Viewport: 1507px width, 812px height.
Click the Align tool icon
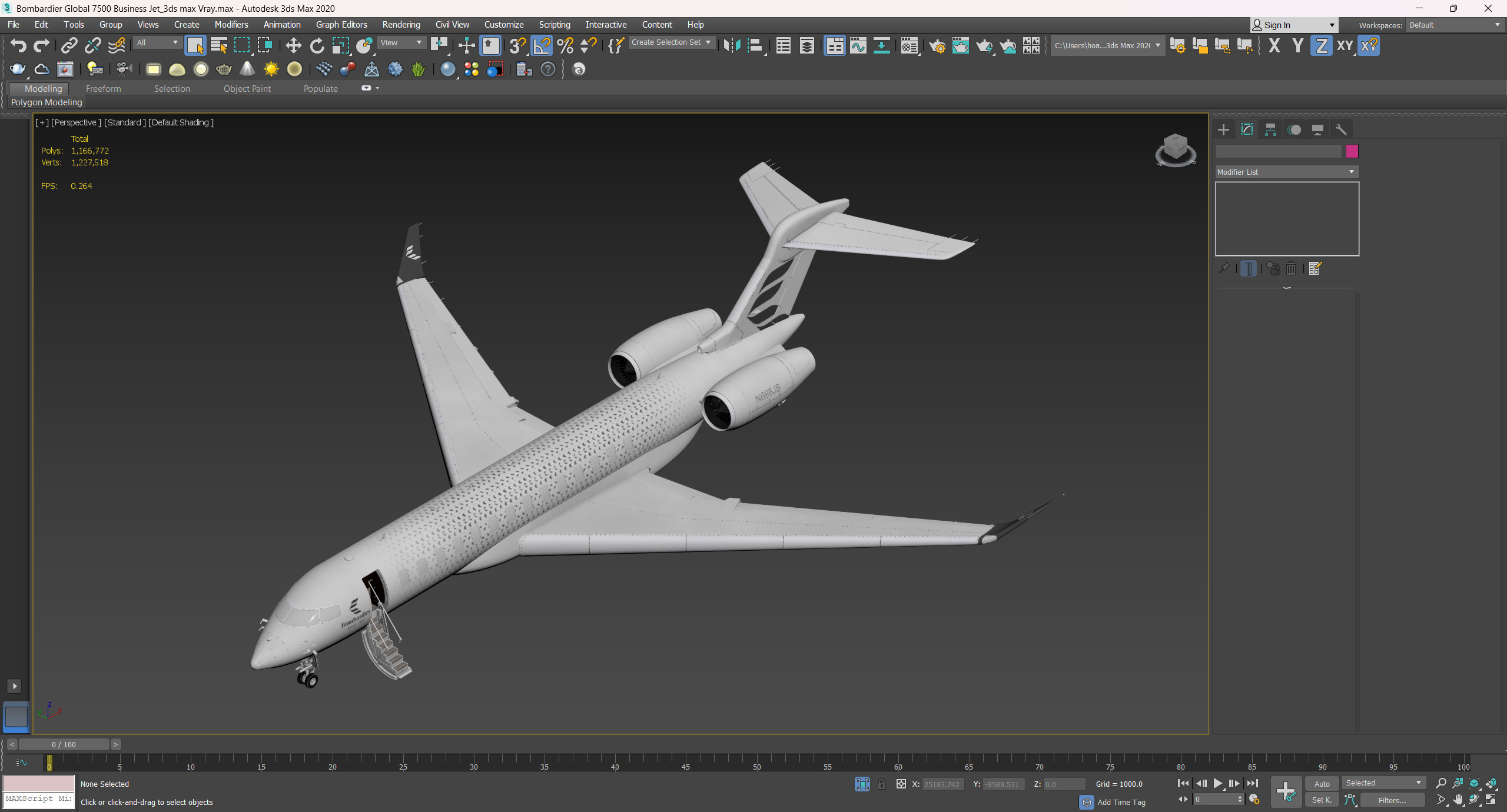click(x=755, y=45)
